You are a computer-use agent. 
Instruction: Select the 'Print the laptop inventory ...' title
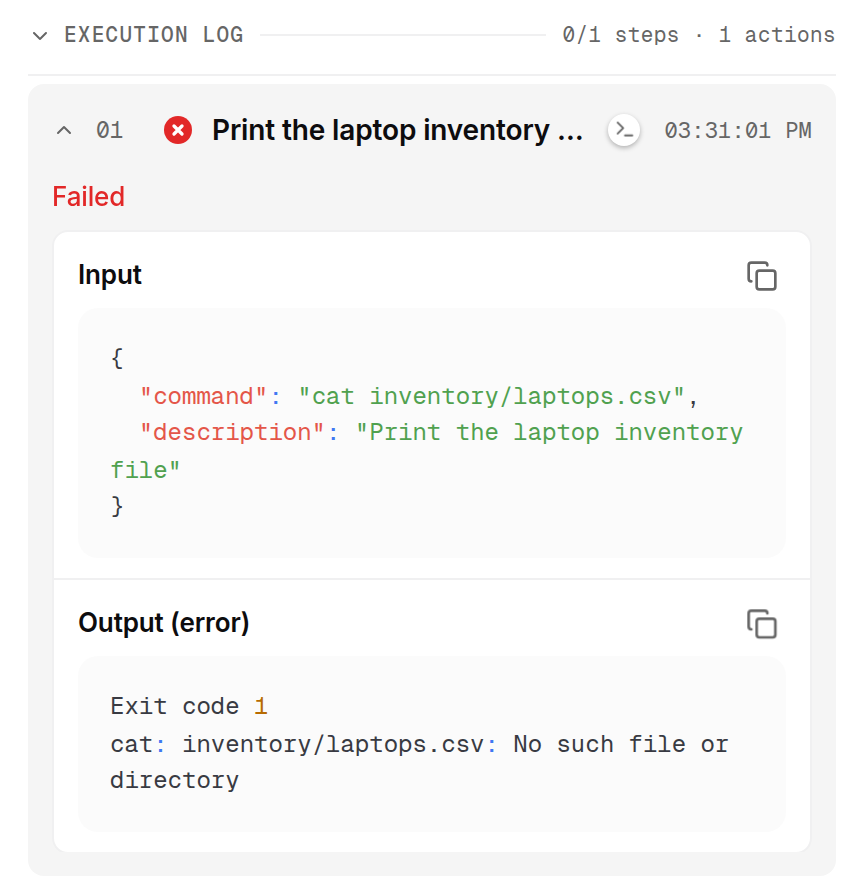tap(397, 130)
